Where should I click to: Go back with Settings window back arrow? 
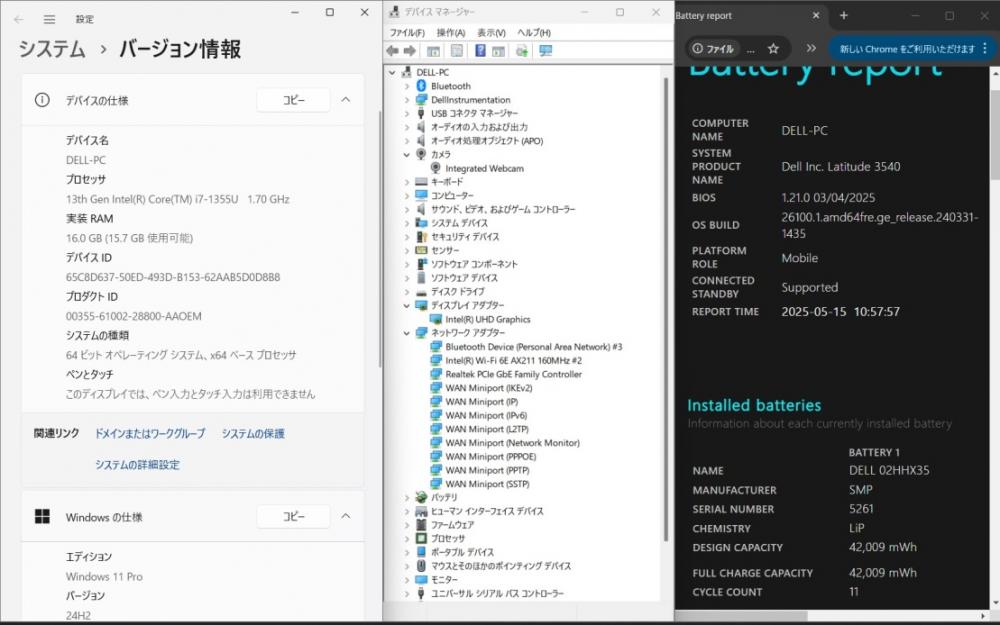pos(18,19)
